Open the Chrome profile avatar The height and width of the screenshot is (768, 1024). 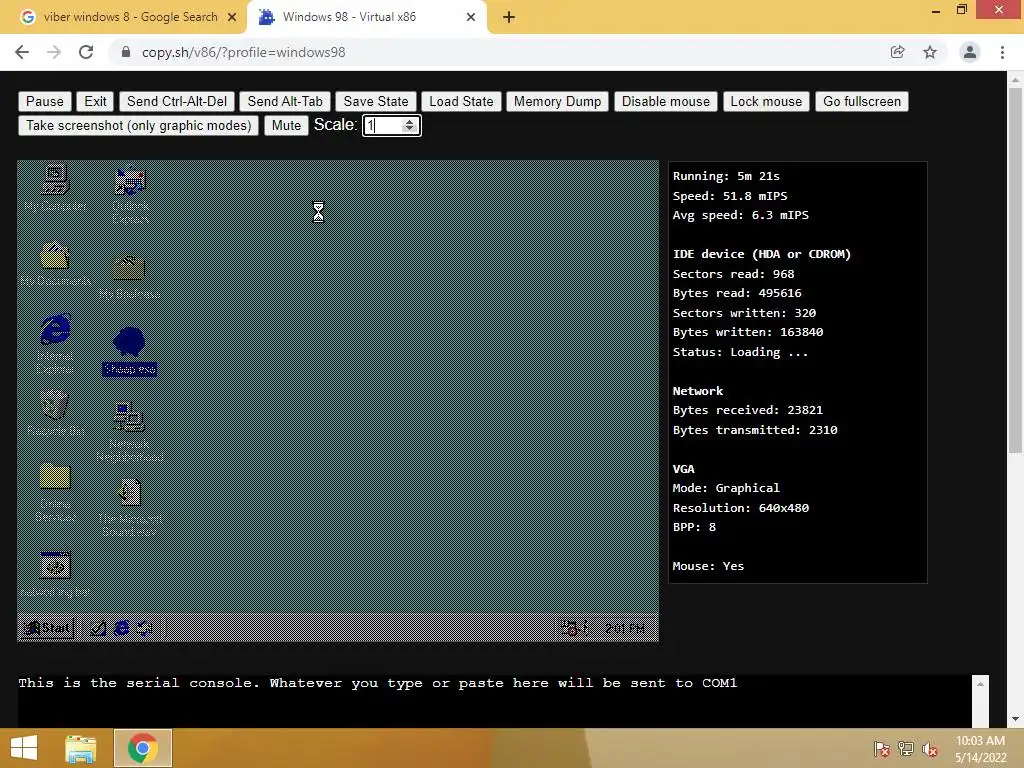click(970, 52)
